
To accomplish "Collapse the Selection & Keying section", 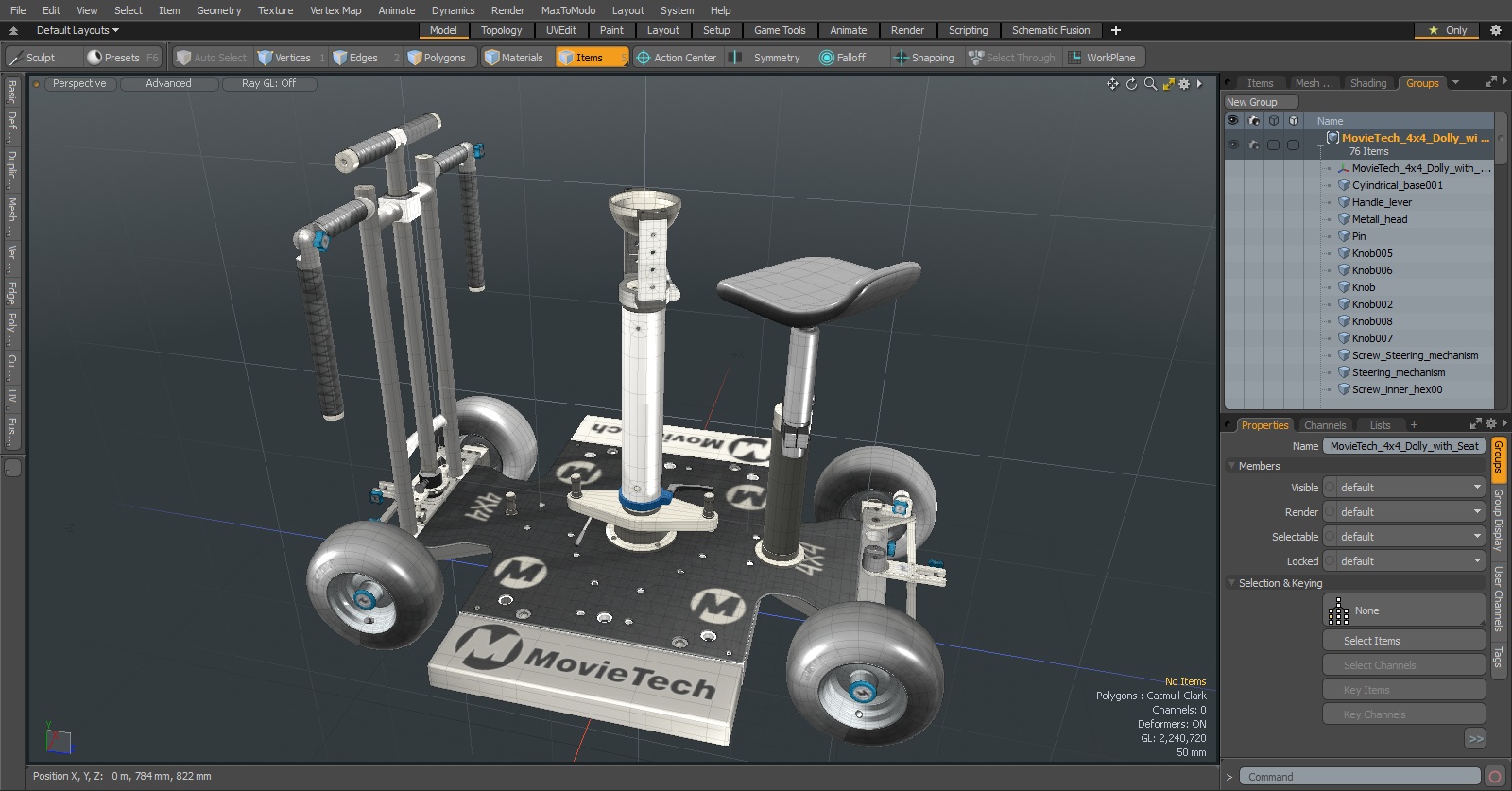I will click(1231, 583).
